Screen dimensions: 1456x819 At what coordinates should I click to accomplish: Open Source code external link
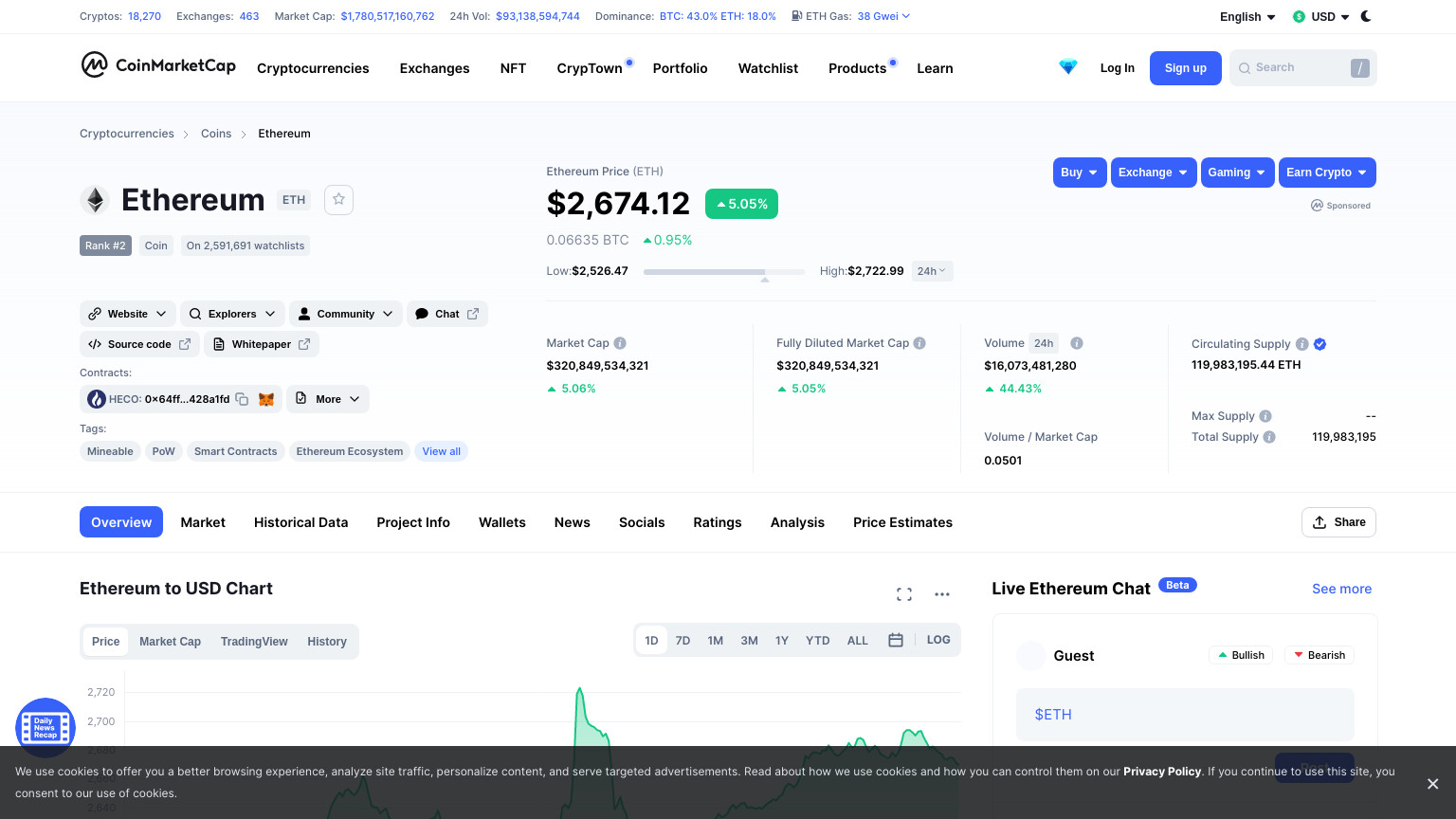(139, 344)
